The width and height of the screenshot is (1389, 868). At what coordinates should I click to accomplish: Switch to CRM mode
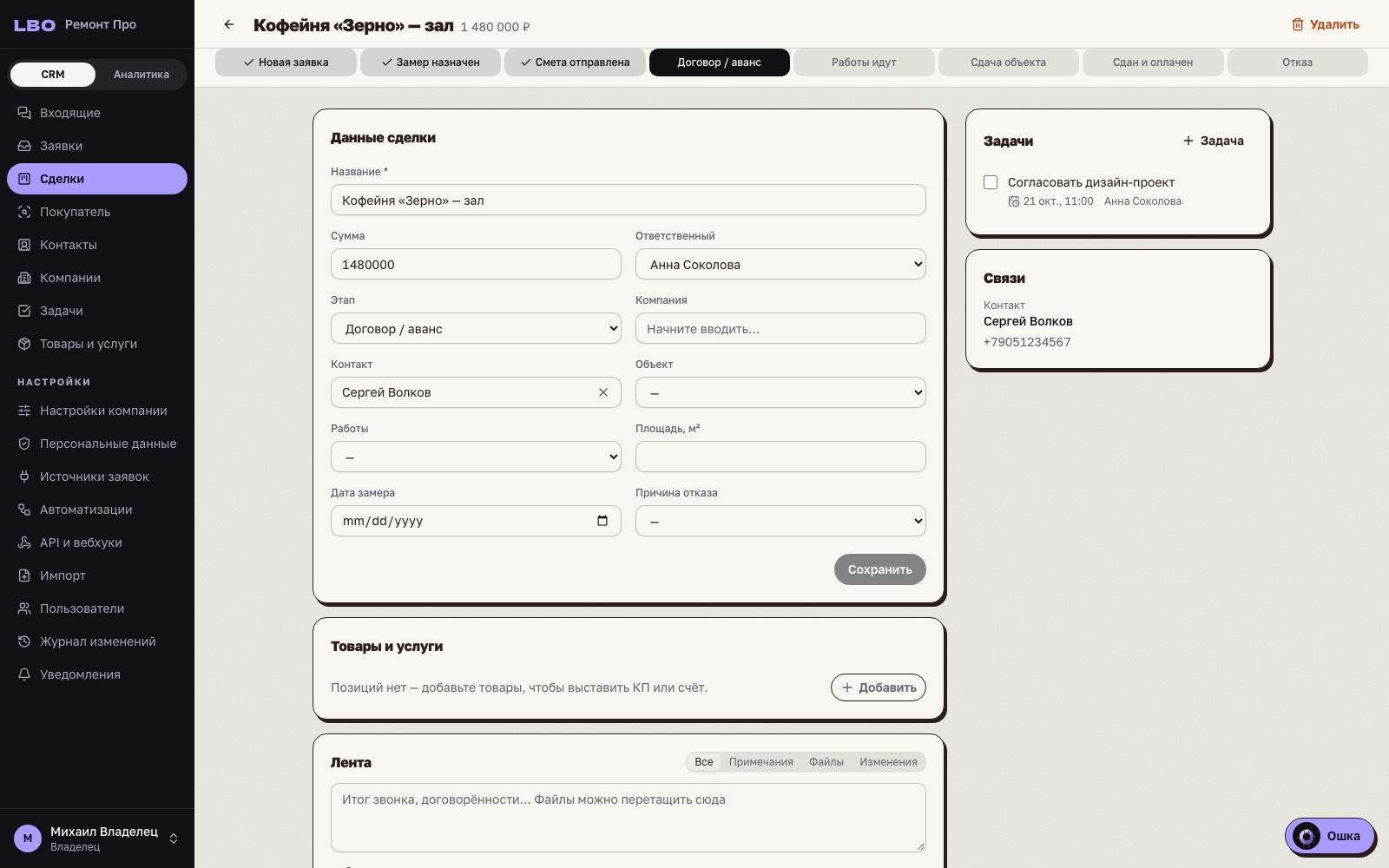click(53, 75)
